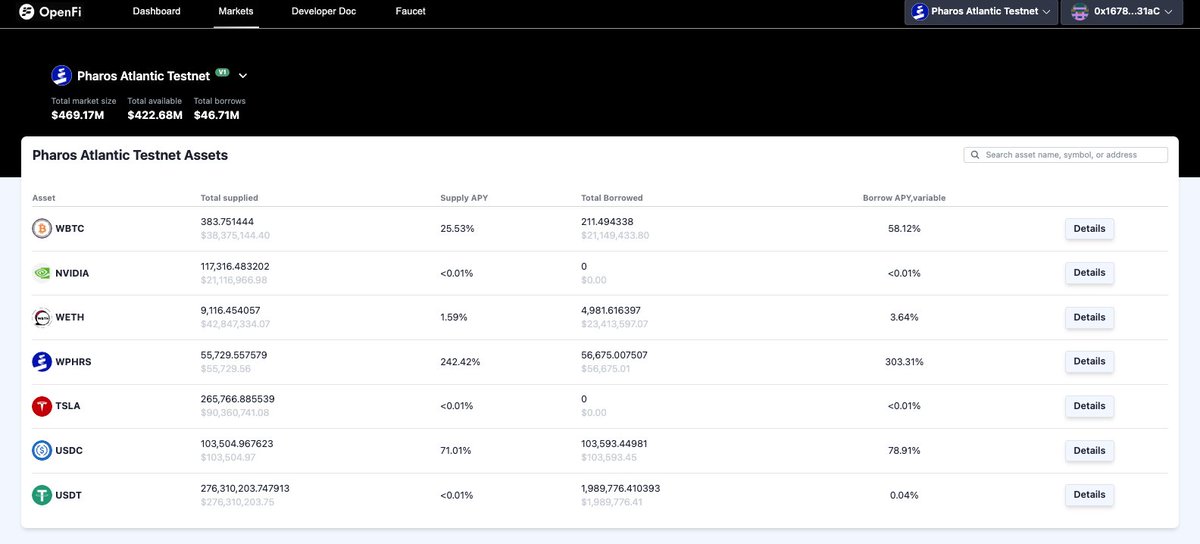Image resolution: width=1200 pixels, height=544 pixels.
Task: Click USDC borrow APY 78.91%
Action: click(904, 451)
